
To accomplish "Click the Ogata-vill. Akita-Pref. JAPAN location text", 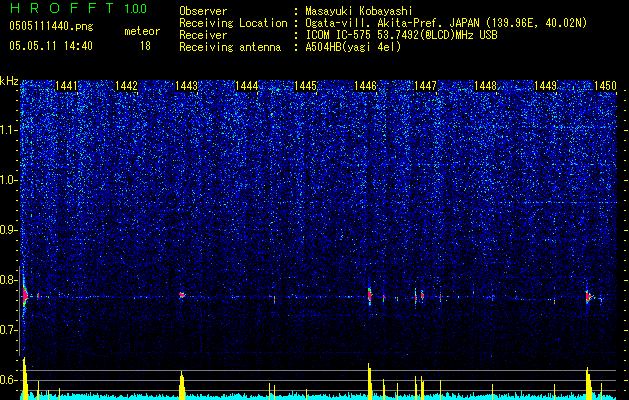I will click(446, 23).
